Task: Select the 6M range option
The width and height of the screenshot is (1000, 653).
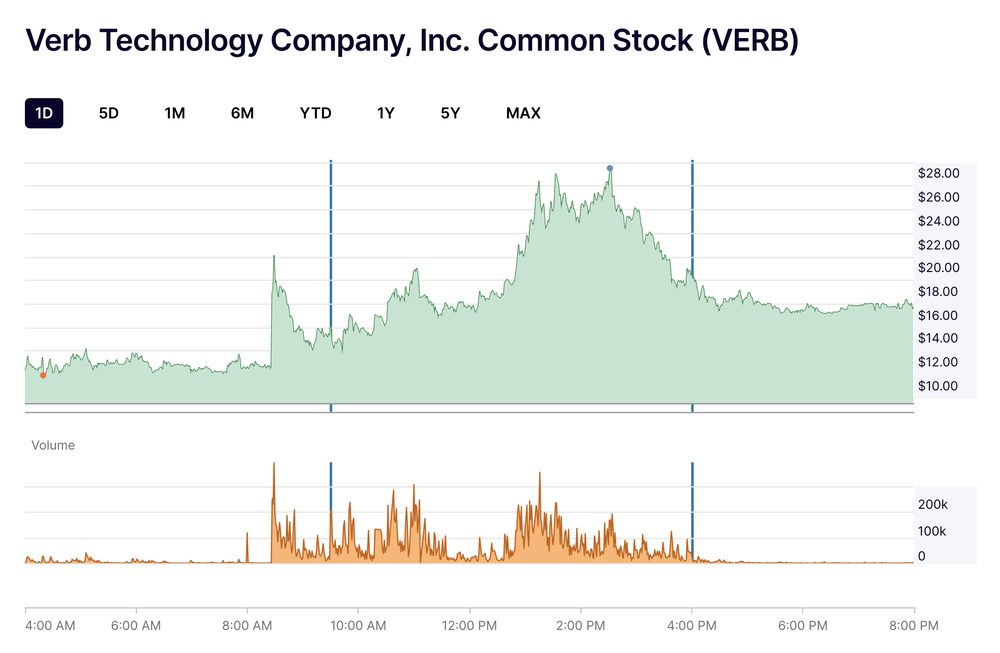Action: point(240,113)
